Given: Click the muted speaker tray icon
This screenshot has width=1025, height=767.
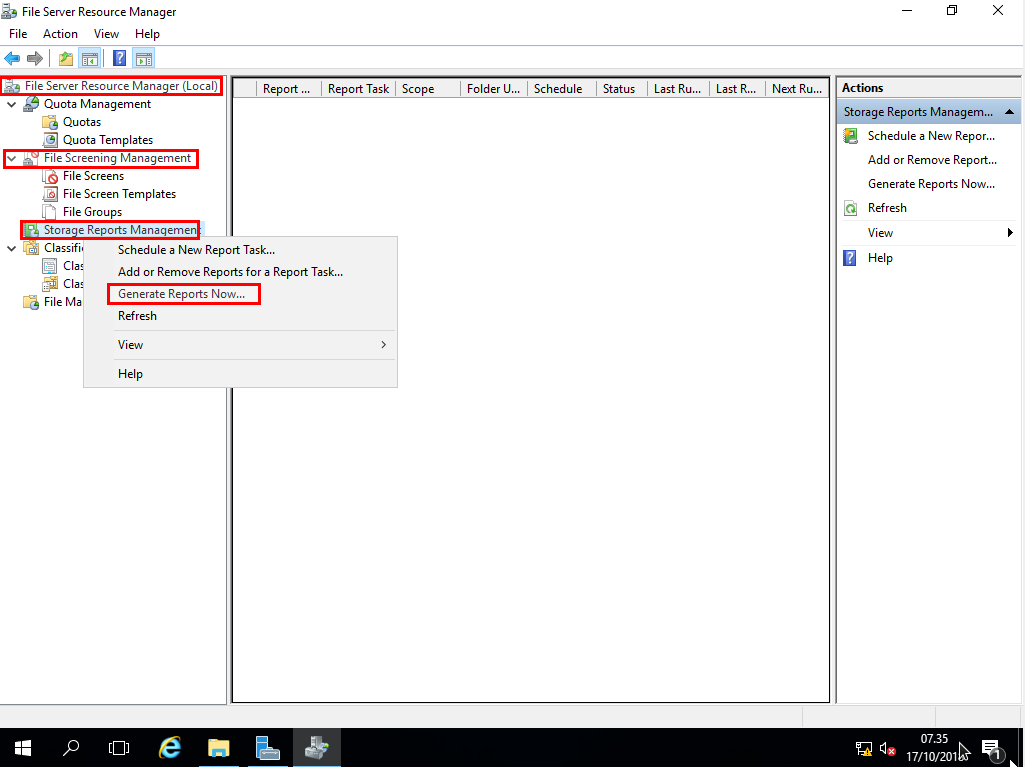Looking at the screenshot, I should click(x=887, y=749).
